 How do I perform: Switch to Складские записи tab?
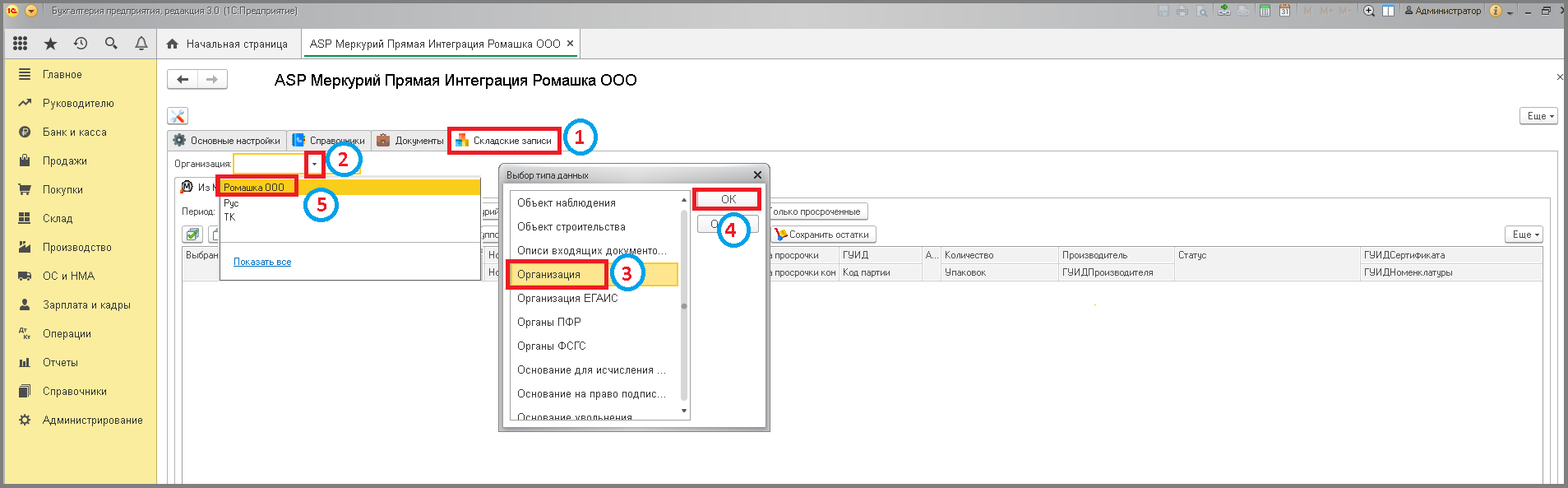tap(504, 141)
